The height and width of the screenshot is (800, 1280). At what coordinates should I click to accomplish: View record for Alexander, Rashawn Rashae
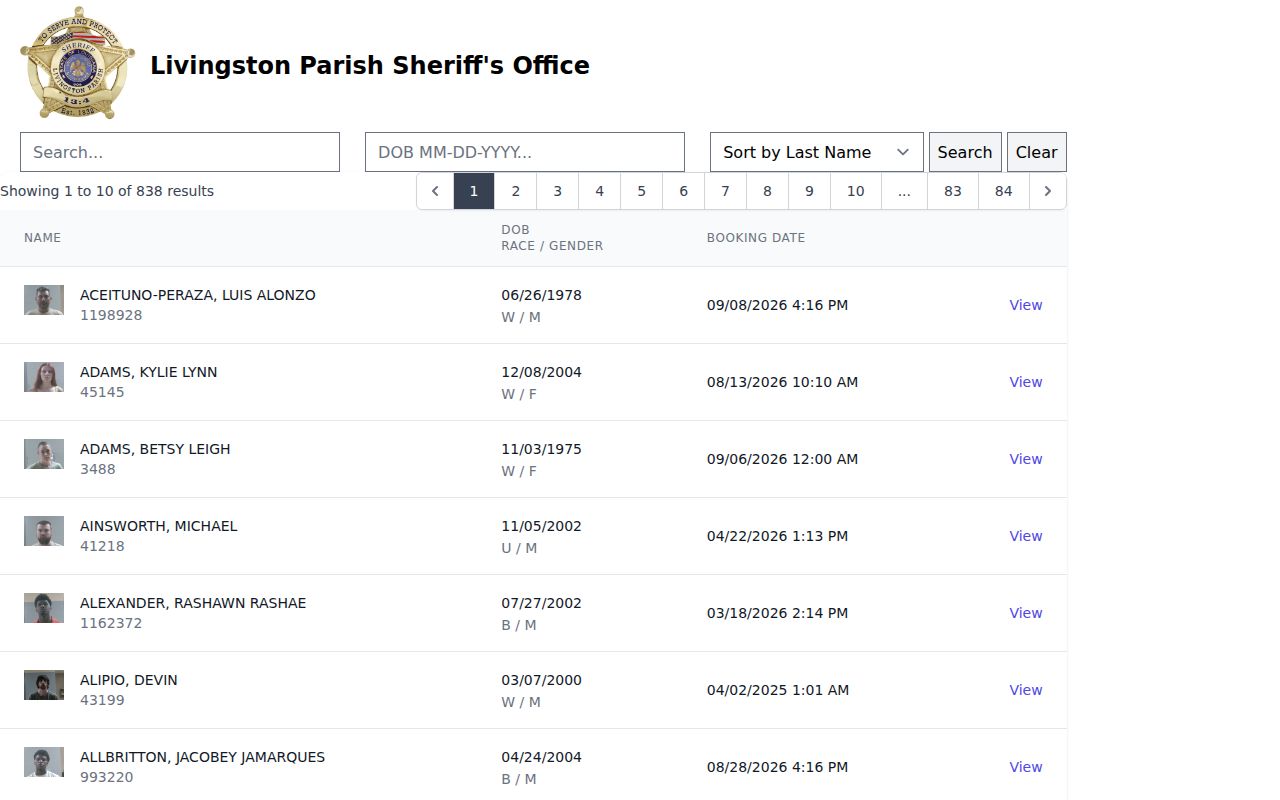tap(1026, 613)
